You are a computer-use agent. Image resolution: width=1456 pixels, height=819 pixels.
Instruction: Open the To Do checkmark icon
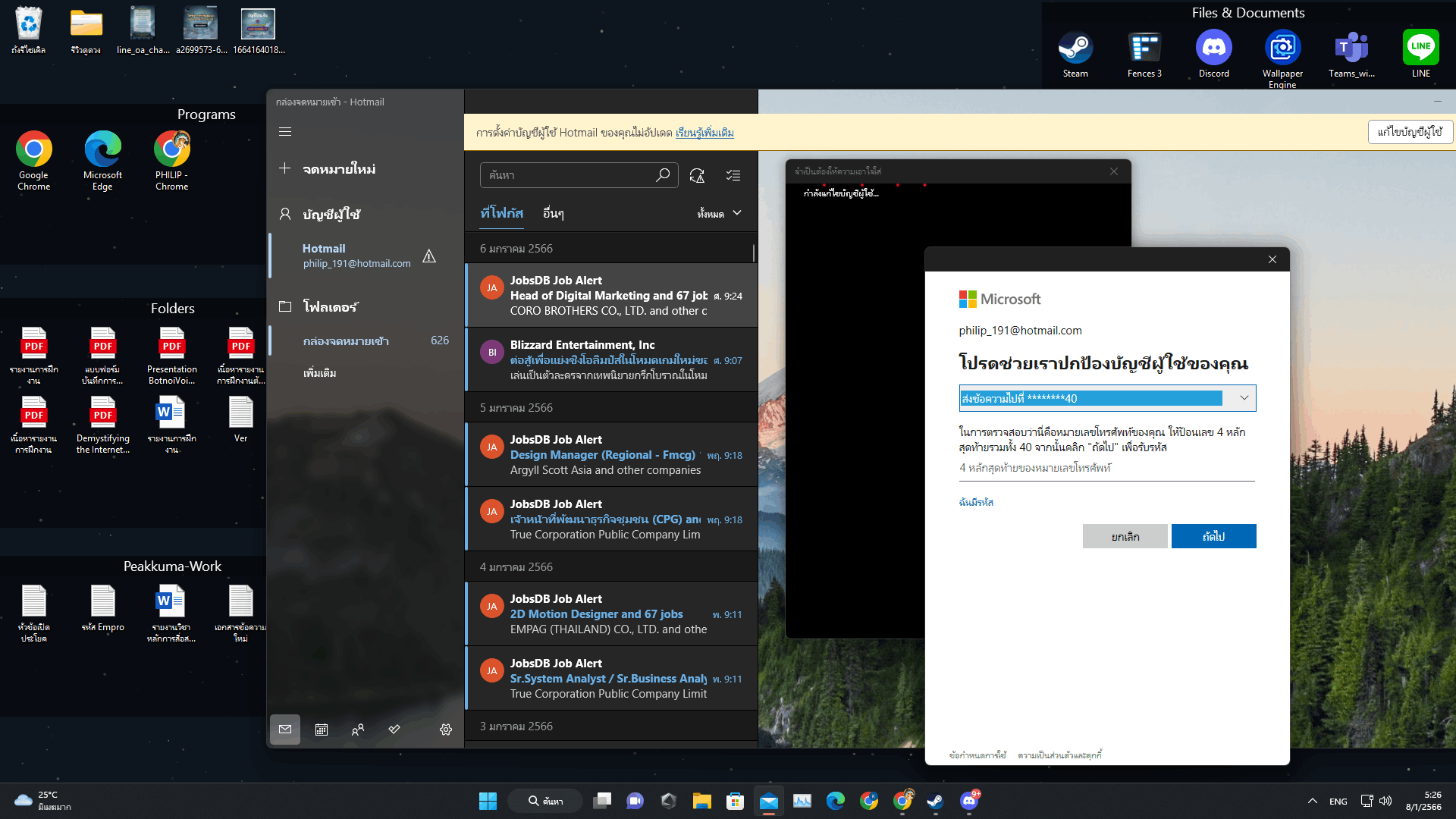[394, 729]
